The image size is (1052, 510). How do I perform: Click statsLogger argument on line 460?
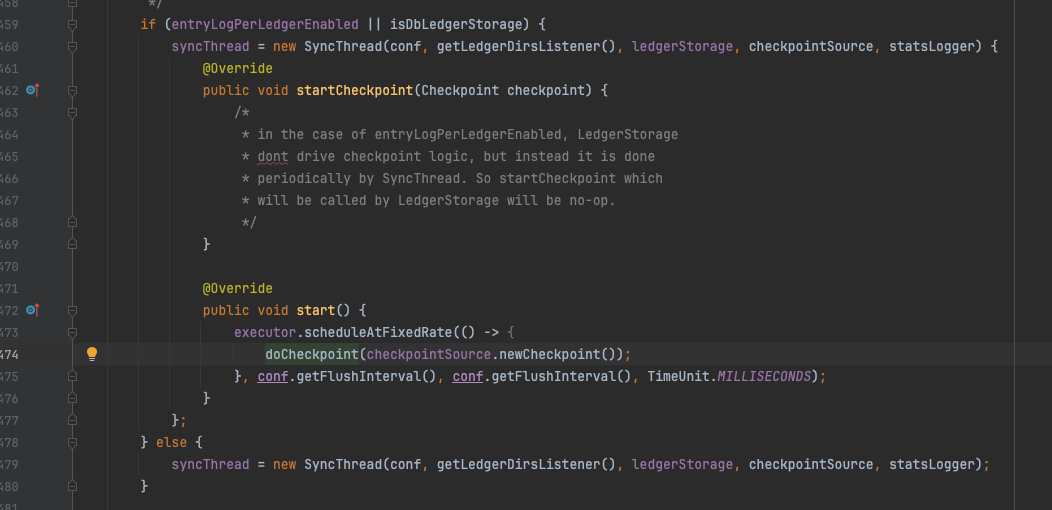click(x=931, y=47)
